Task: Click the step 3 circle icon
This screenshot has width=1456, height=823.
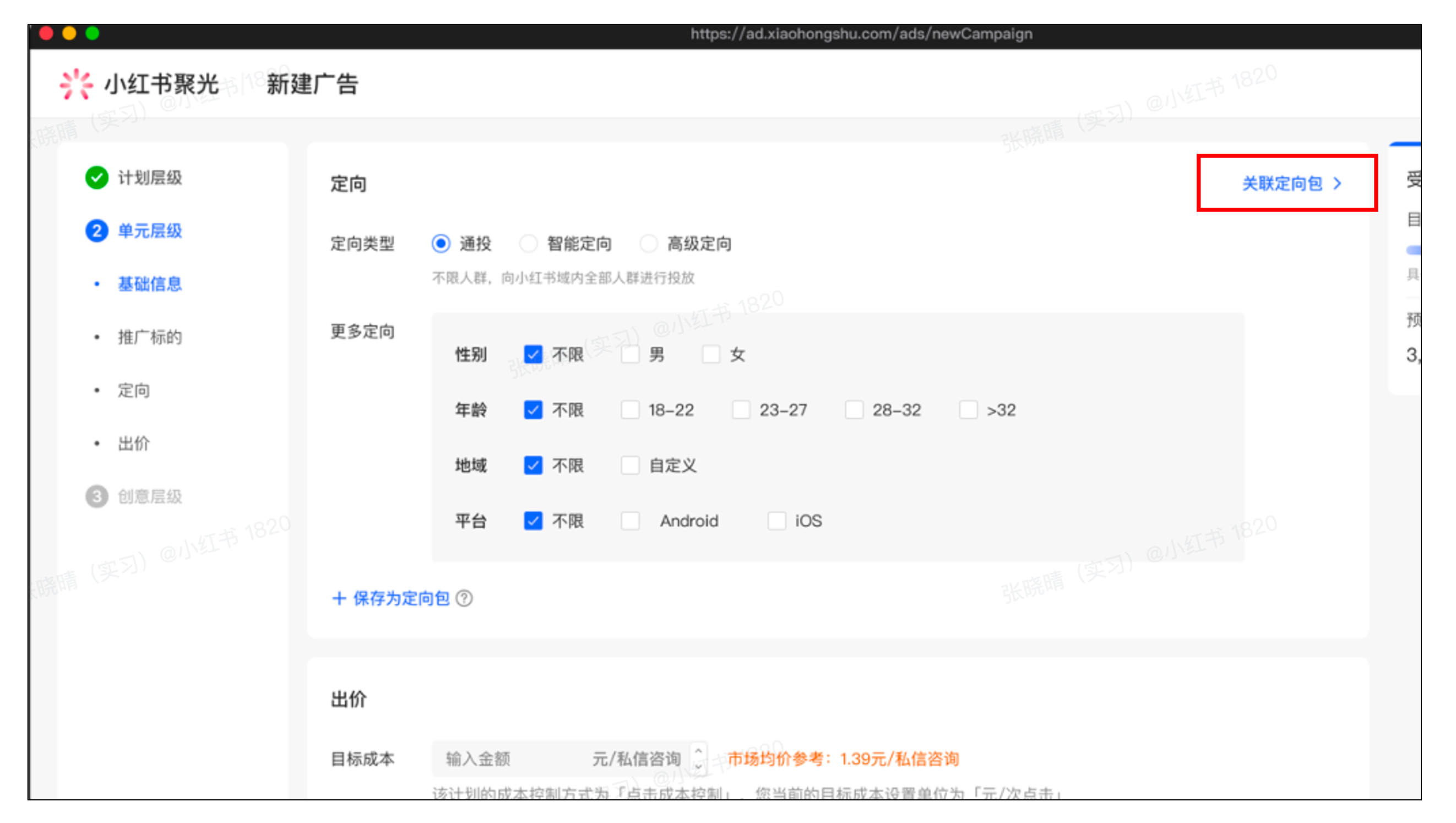Action: 97,496
